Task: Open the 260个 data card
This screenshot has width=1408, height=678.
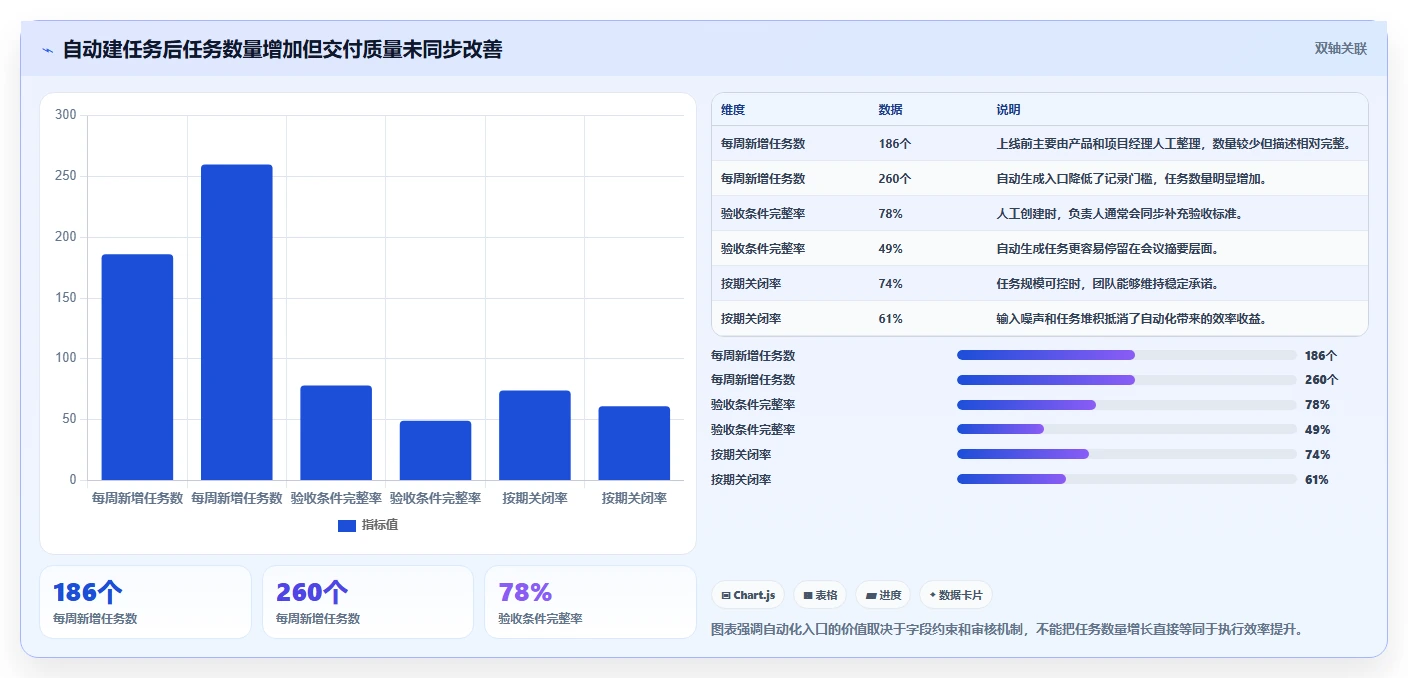Action: point(368,602)
